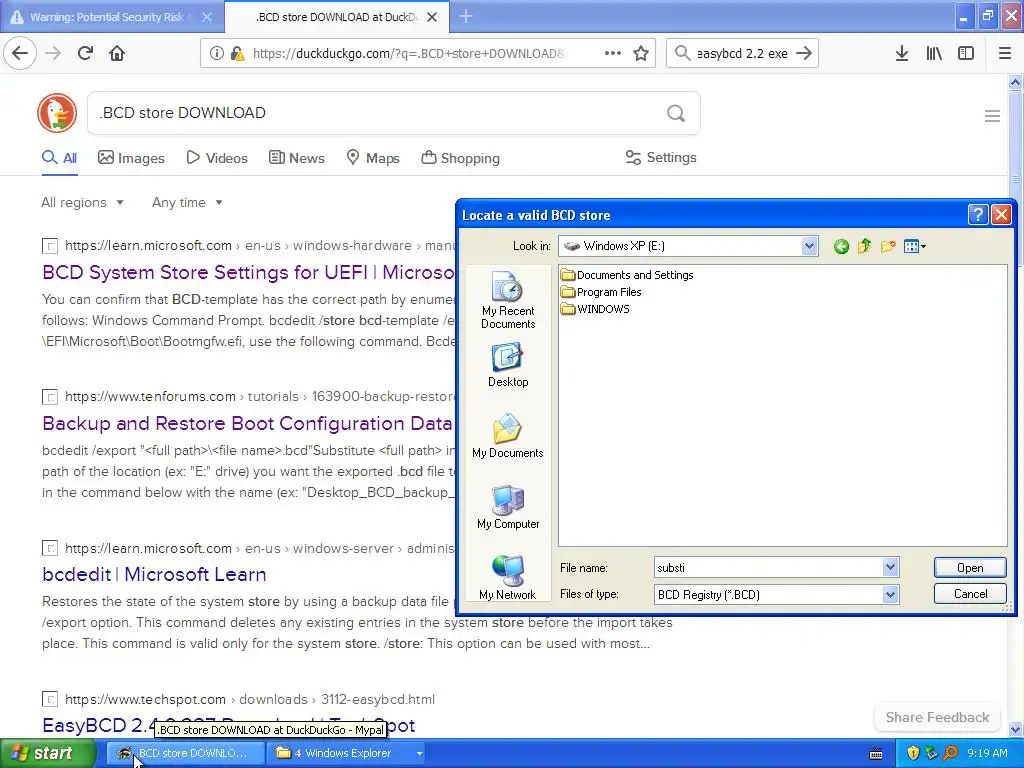Click the dialog help question mark button

tap(978, 215)
